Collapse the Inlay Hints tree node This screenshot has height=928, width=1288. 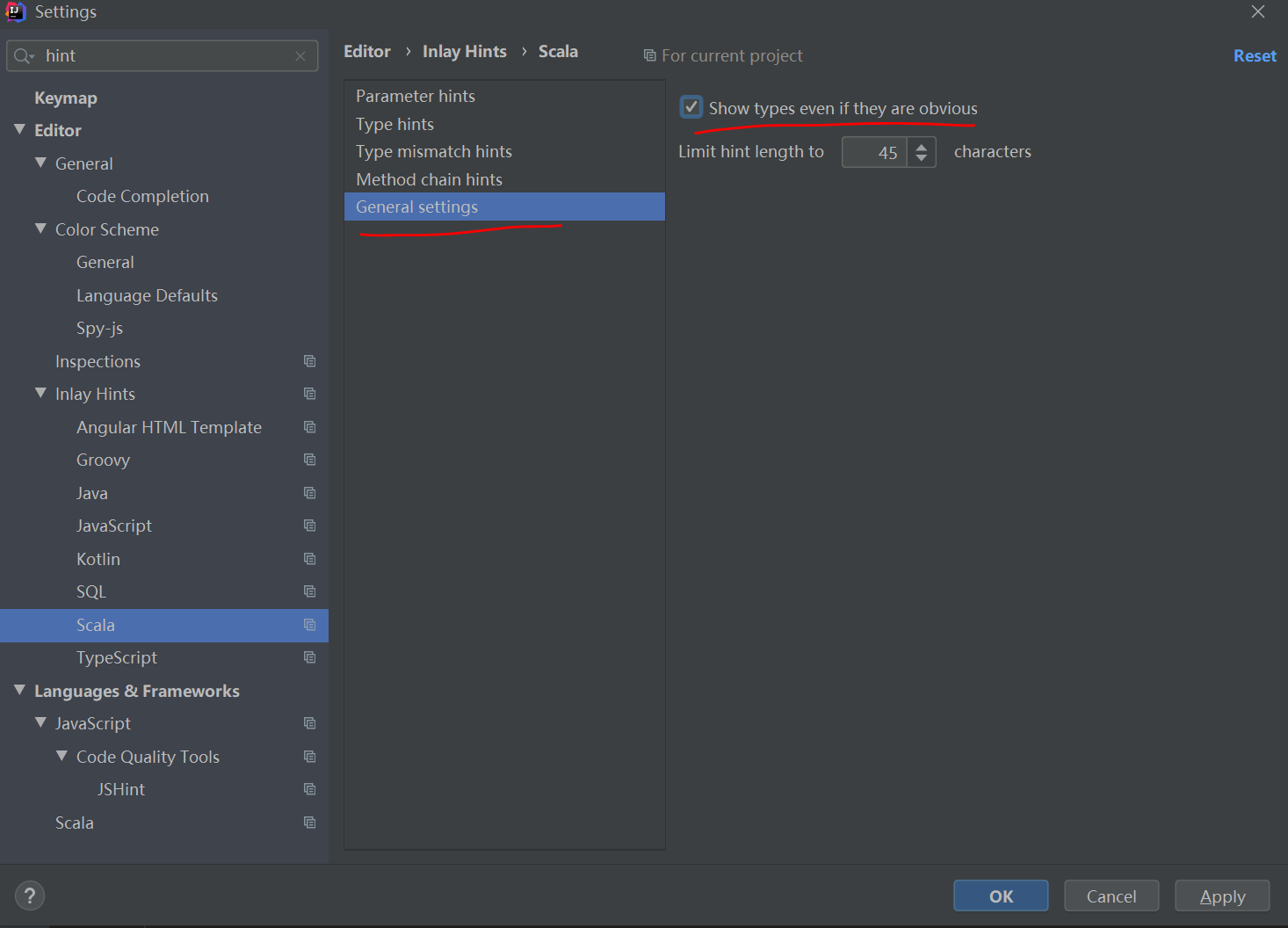tap(40, 393)
